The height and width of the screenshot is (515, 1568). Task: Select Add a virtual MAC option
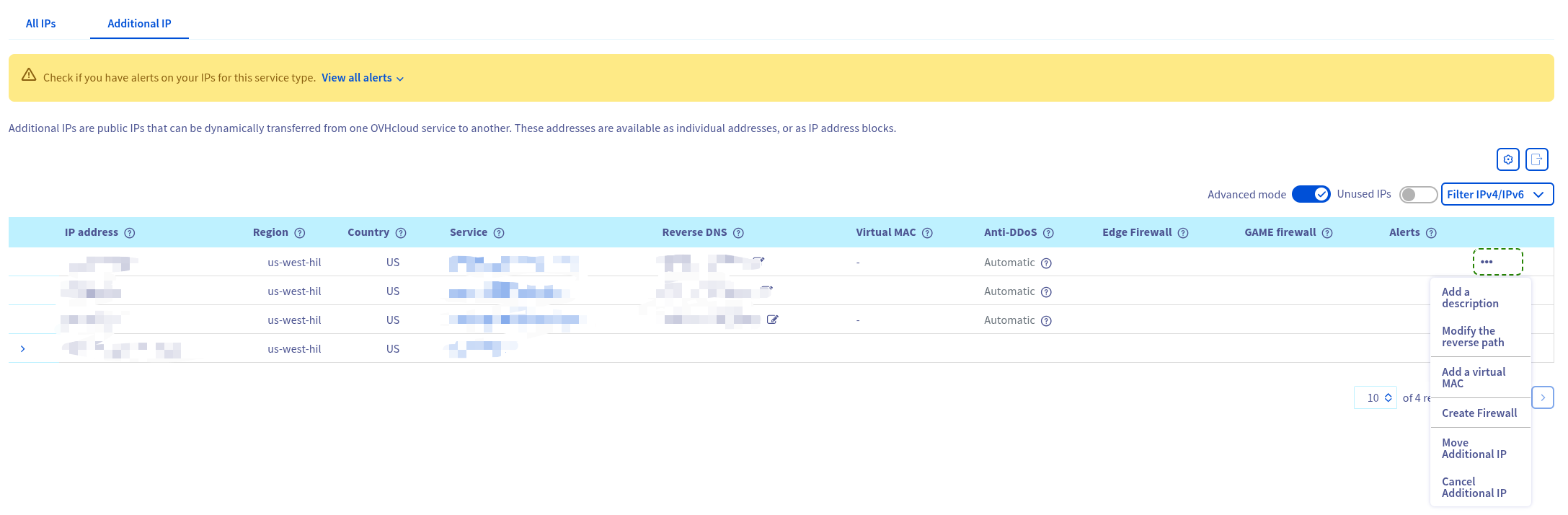(x=1474, y=378)
